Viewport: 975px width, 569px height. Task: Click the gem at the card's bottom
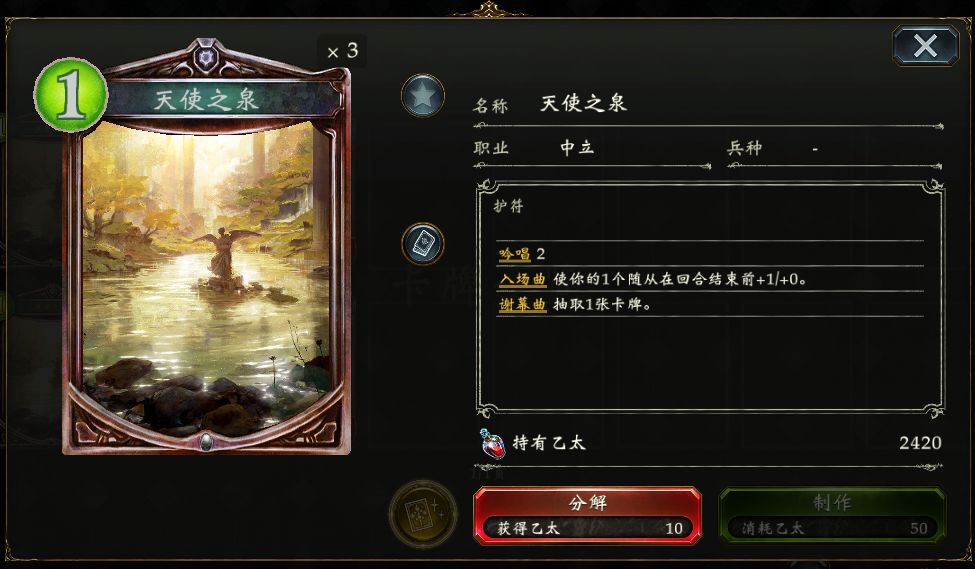click(x=206, y=442)
